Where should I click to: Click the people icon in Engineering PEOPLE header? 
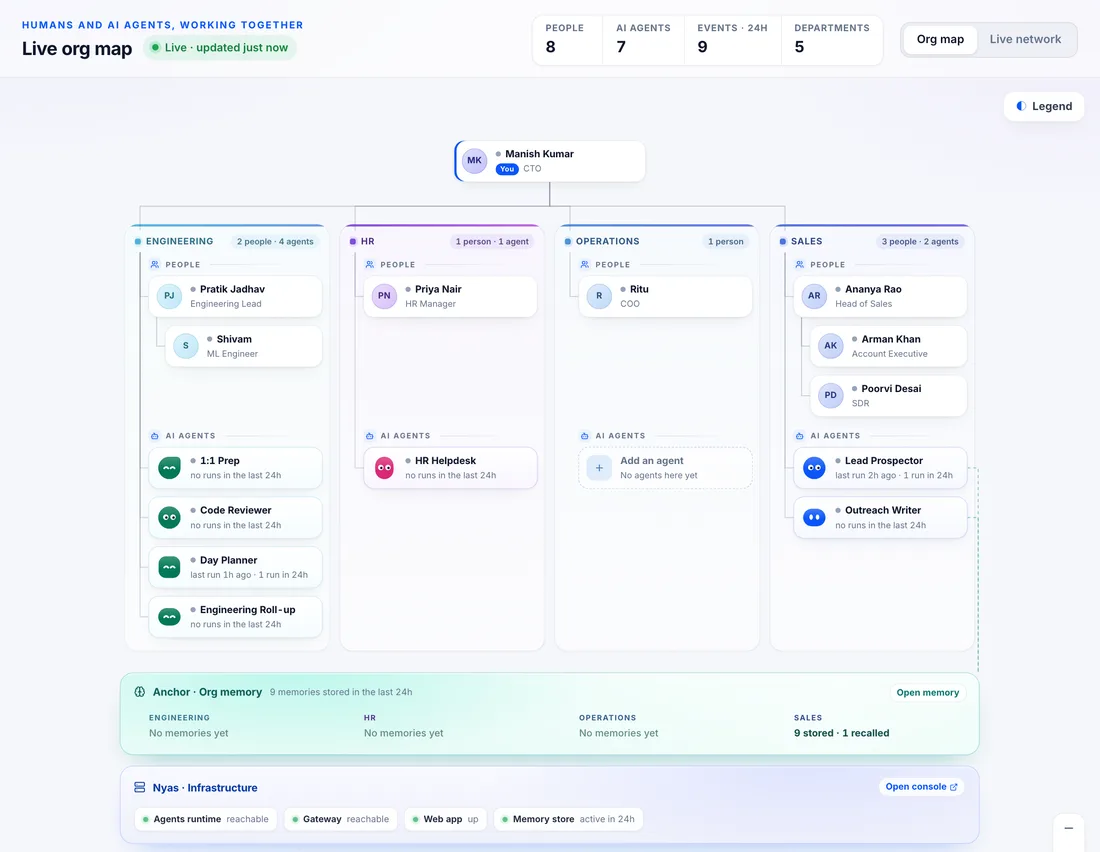(154, 265)
